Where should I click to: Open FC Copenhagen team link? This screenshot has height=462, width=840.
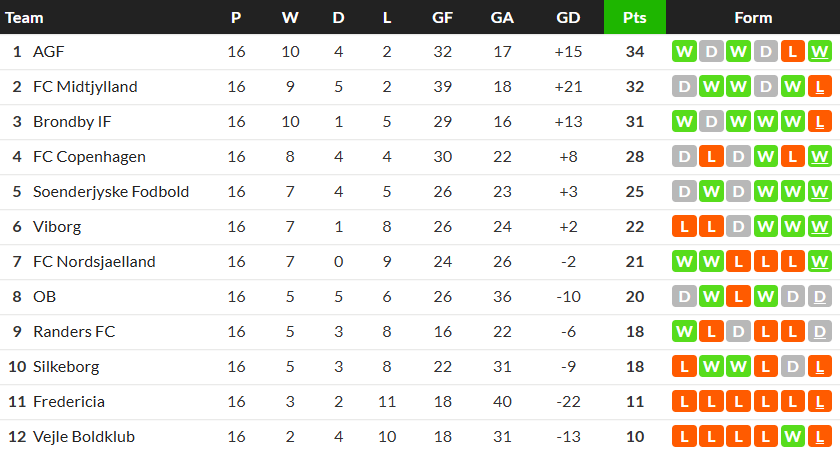point(89,157)
